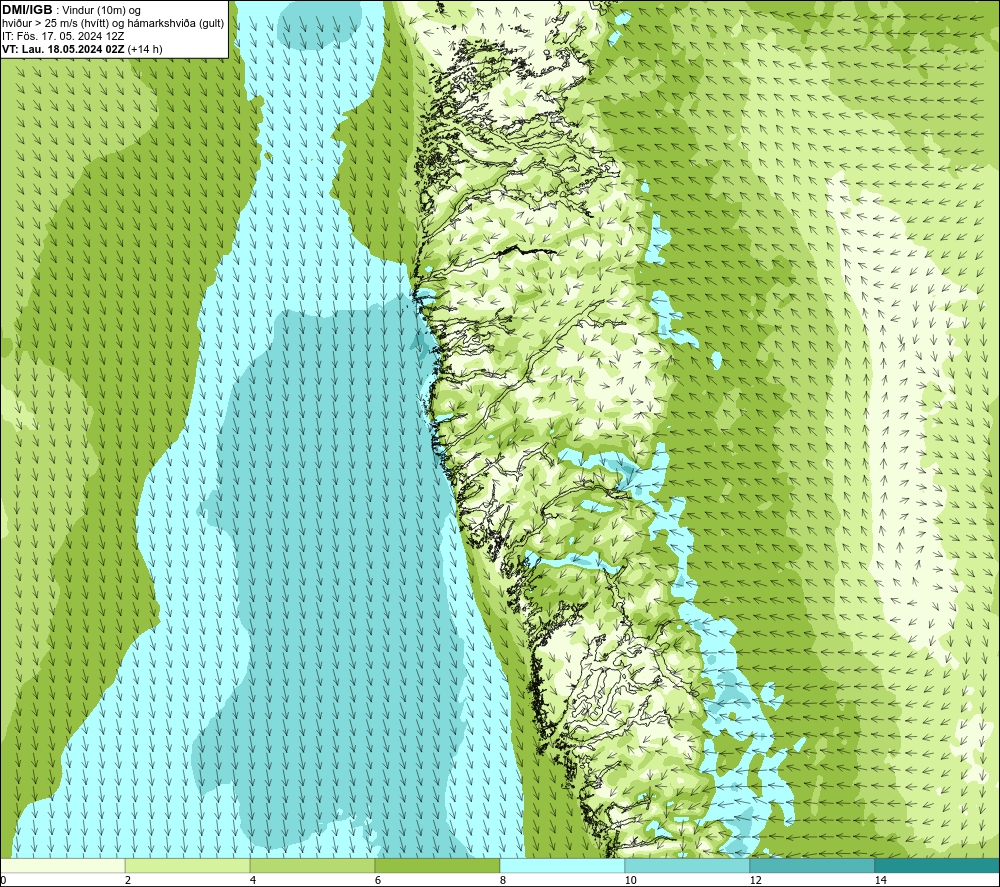Click the '14' label on the color scale
1000x887 pixels.
click(x=880, y=881)
